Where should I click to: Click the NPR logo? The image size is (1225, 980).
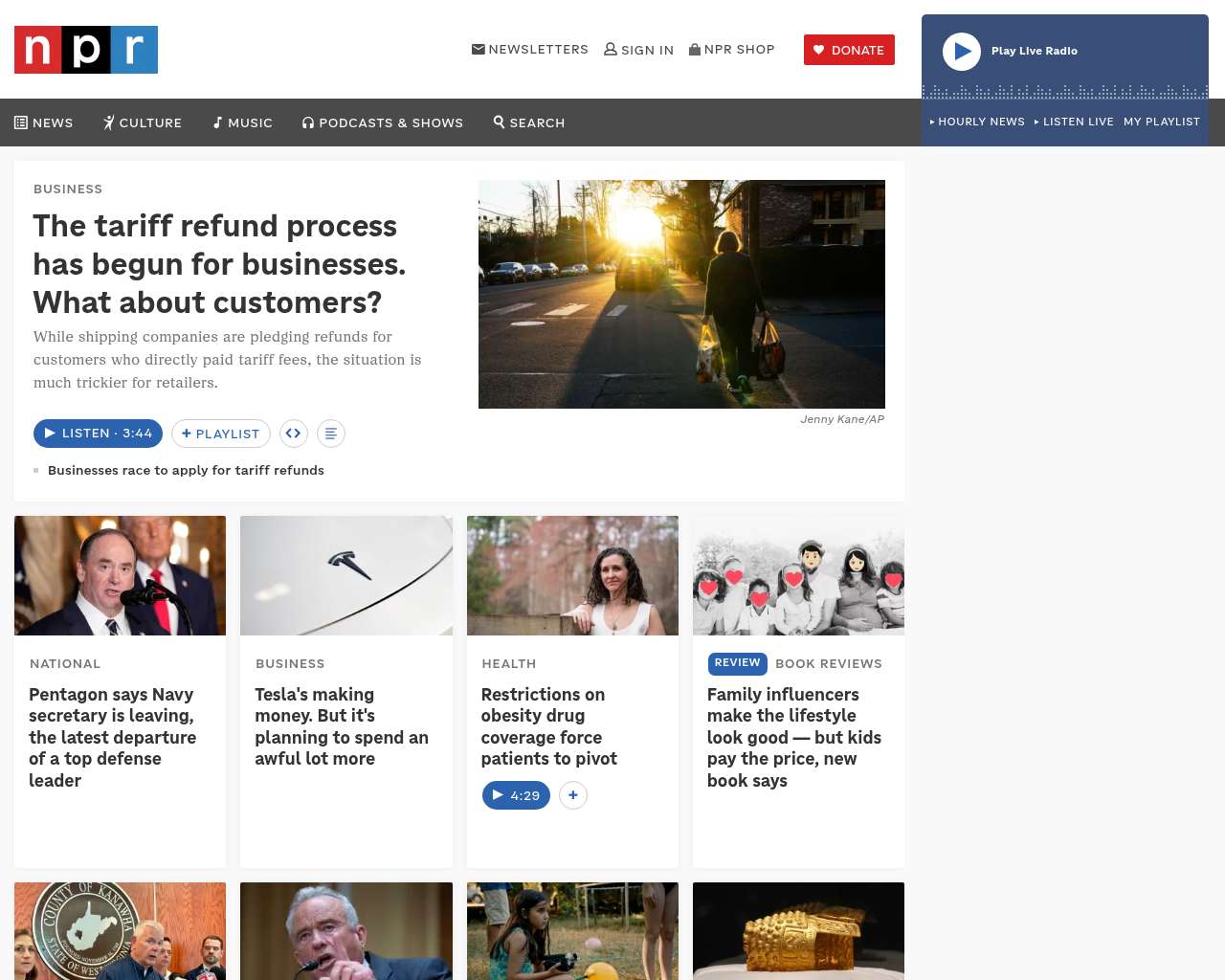[x=86, y=50]
